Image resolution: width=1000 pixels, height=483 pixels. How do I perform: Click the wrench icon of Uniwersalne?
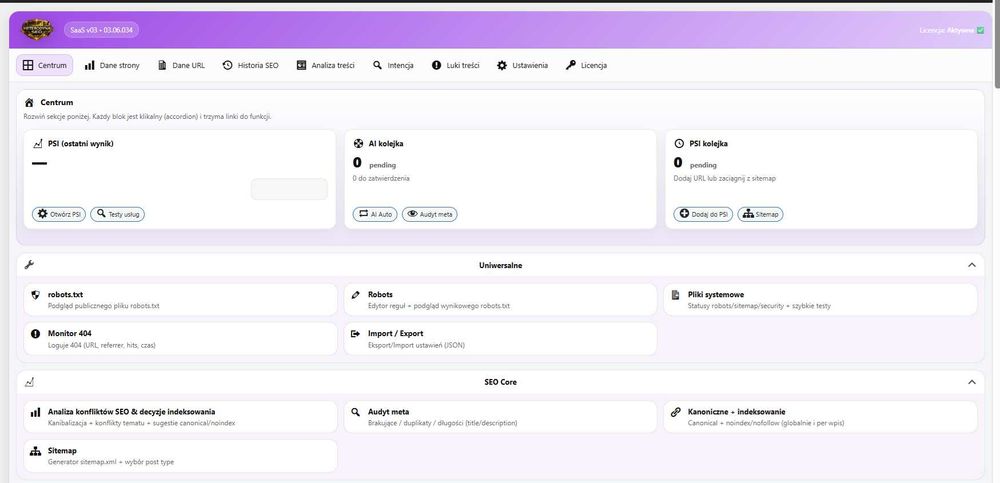[29, 265]
